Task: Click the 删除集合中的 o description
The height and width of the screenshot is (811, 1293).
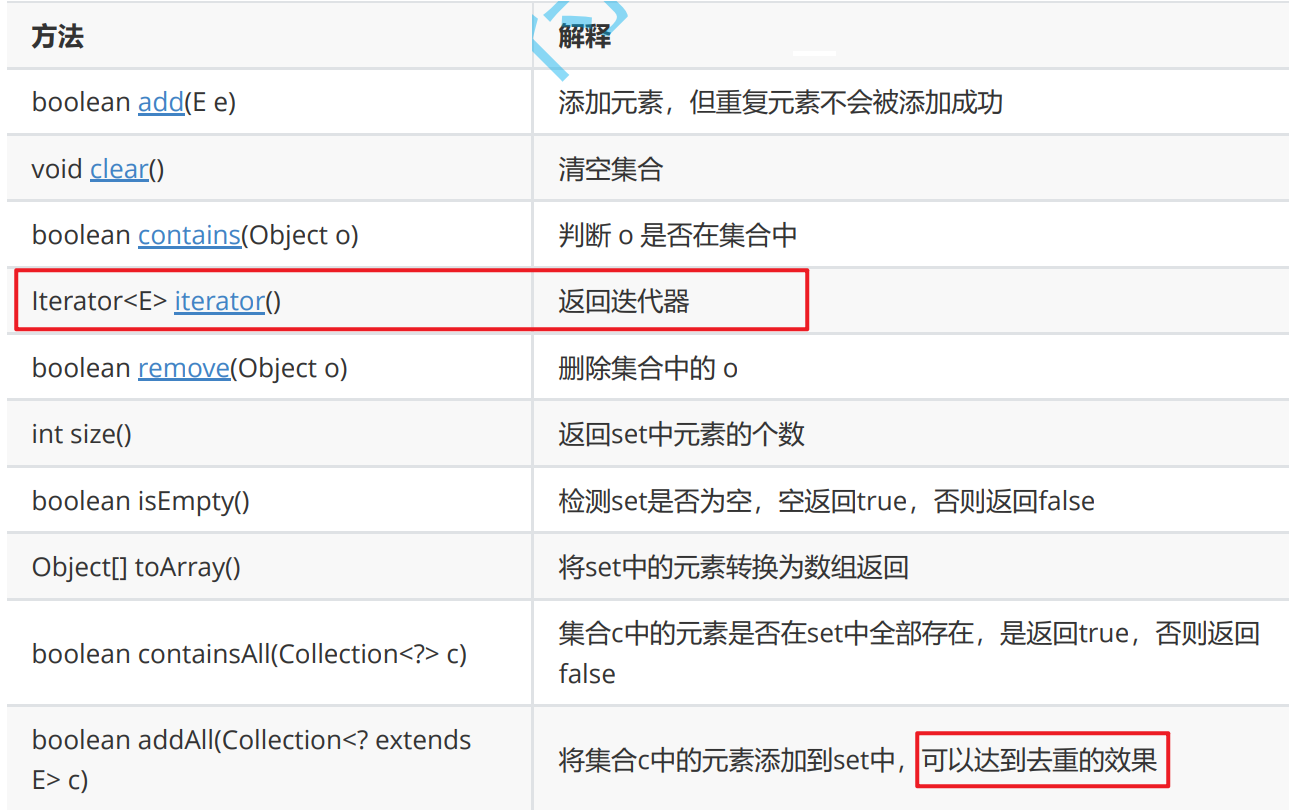Action: point(648,368)
